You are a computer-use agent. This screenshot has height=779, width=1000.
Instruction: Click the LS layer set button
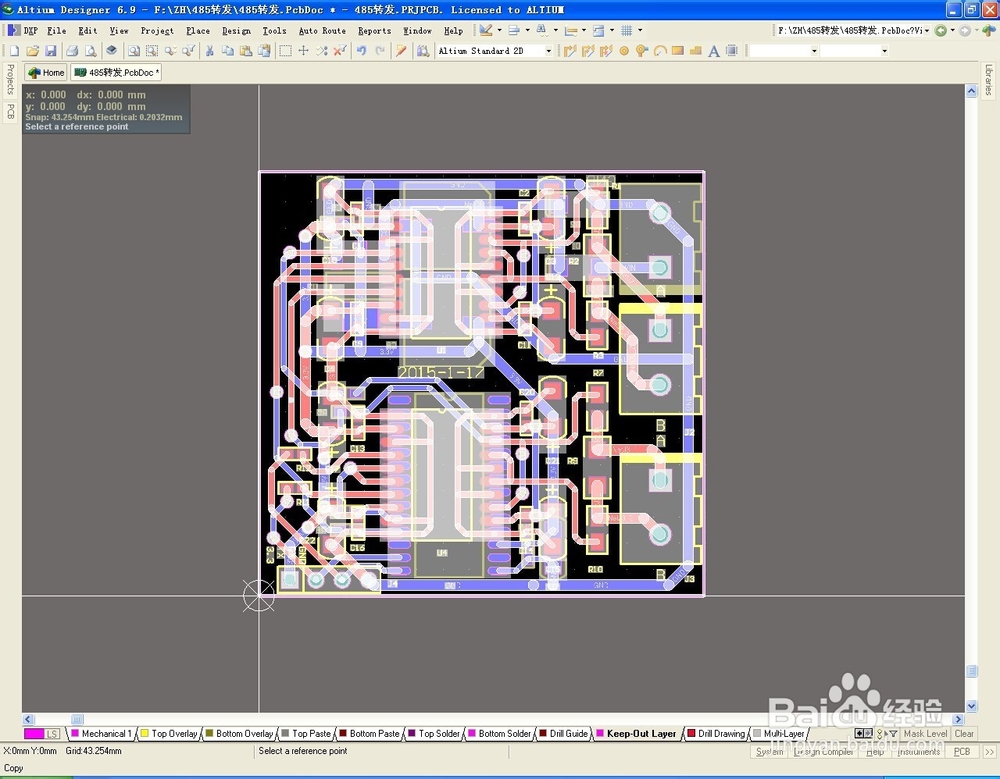tap(53, 734)
